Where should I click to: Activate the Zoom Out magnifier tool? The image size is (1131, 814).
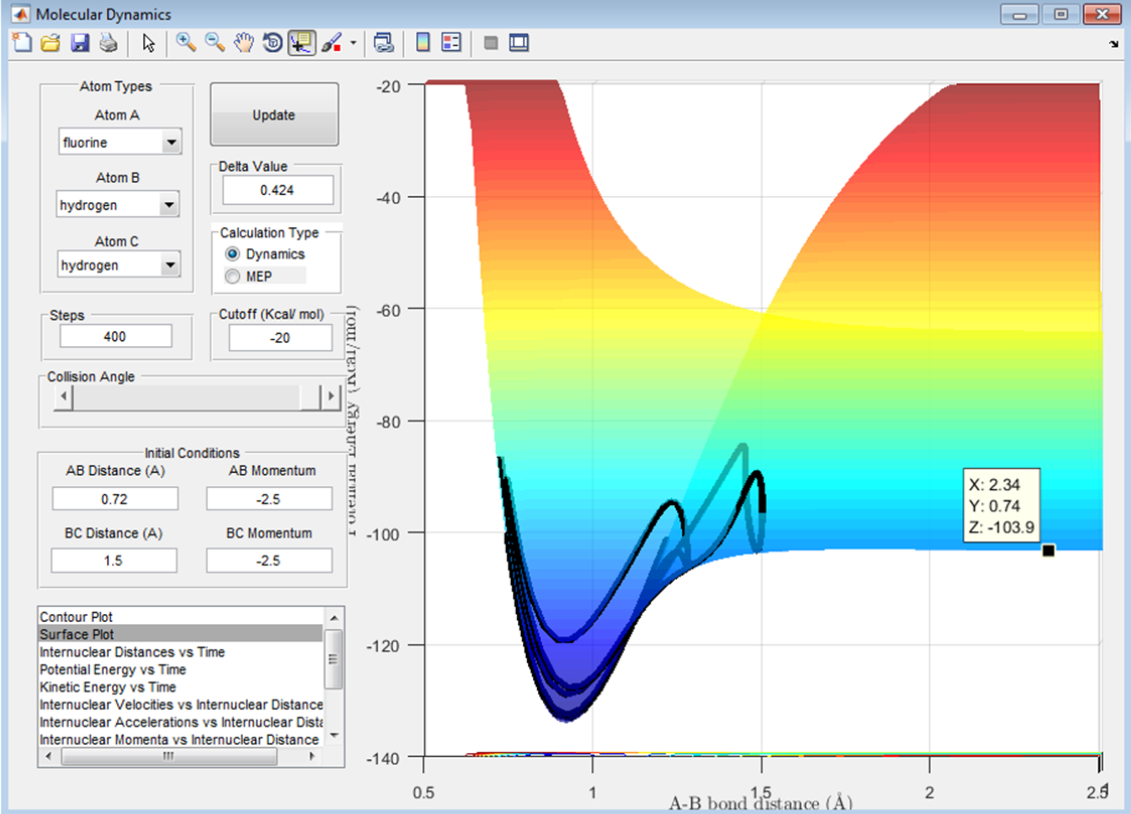[x=215, y=43]
